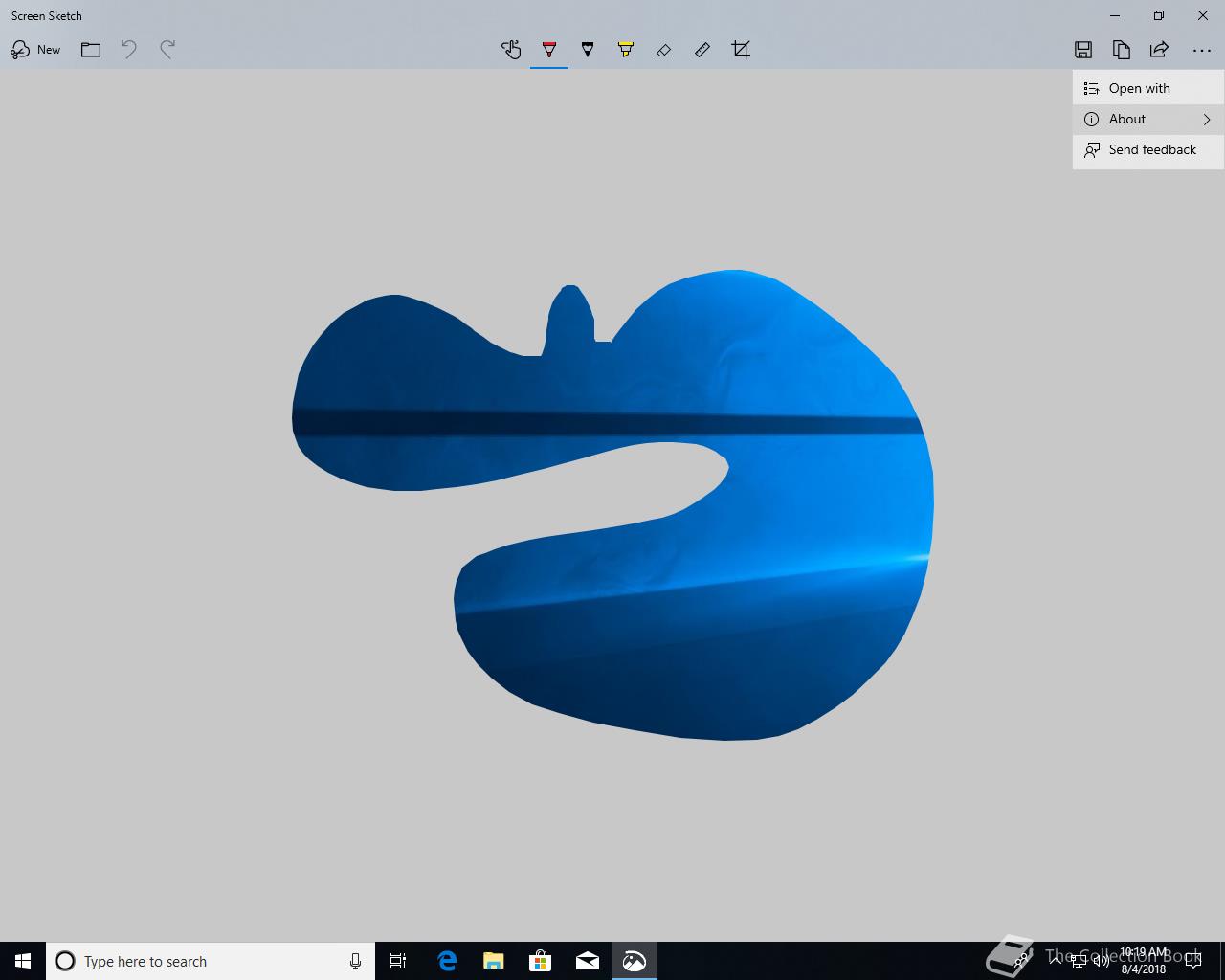Open Mail from the taskbar
Screen dimensions: 1225x980
coord(588,961)
